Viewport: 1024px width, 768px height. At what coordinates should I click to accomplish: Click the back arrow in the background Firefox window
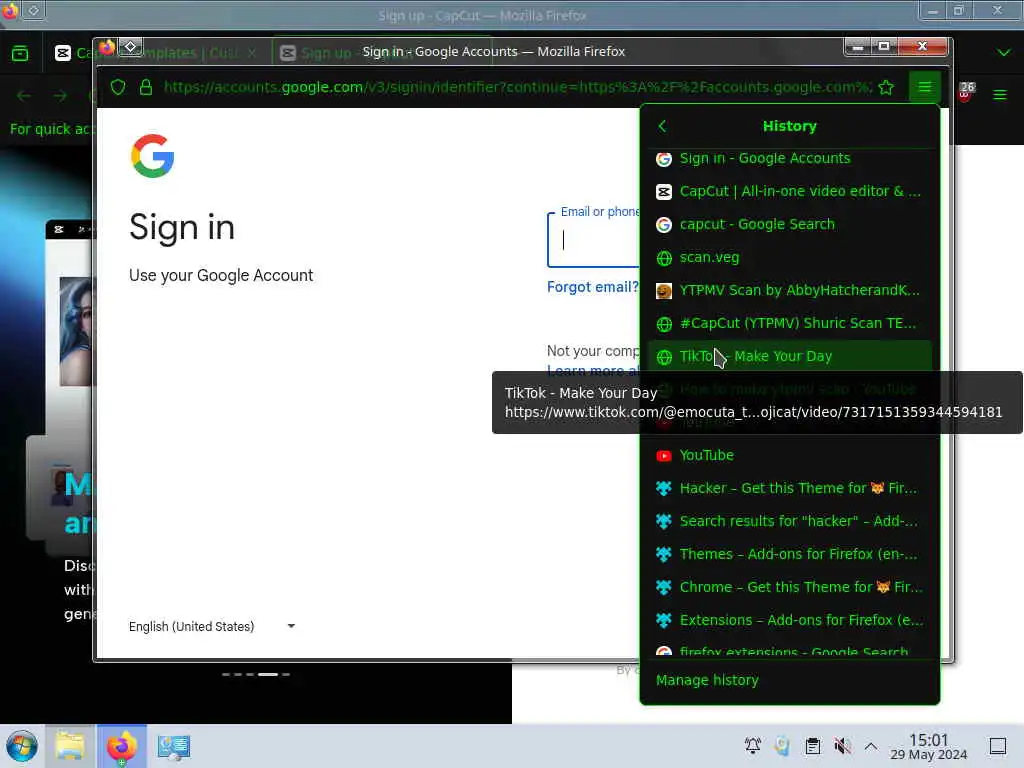24,96
